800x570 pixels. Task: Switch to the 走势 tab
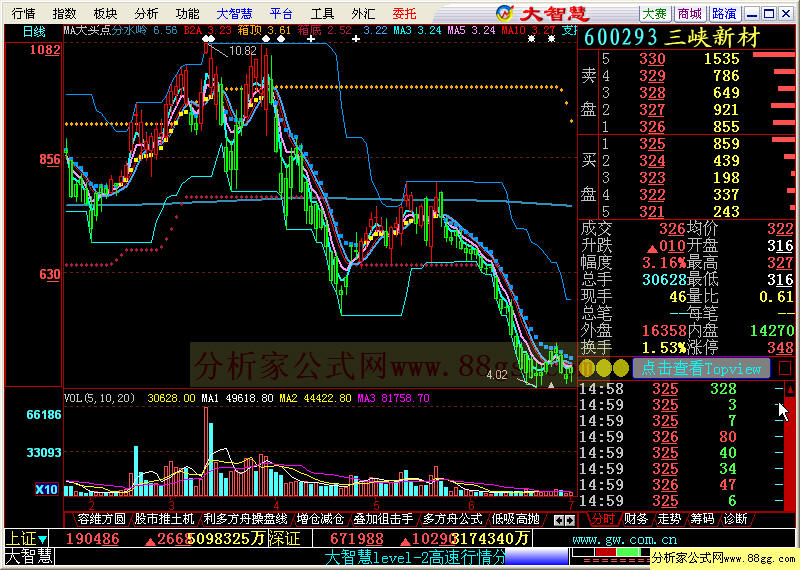[669, 519]
